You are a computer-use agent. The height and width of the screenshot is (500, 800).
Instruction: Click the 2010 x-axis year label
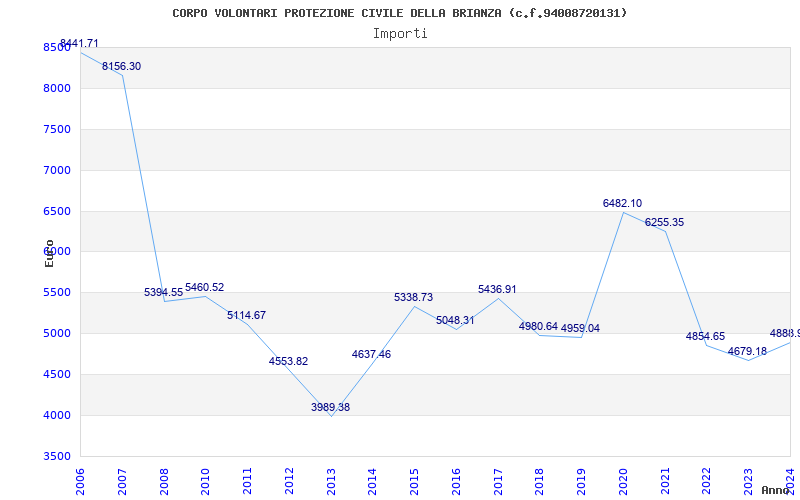[x=205, y=482]
